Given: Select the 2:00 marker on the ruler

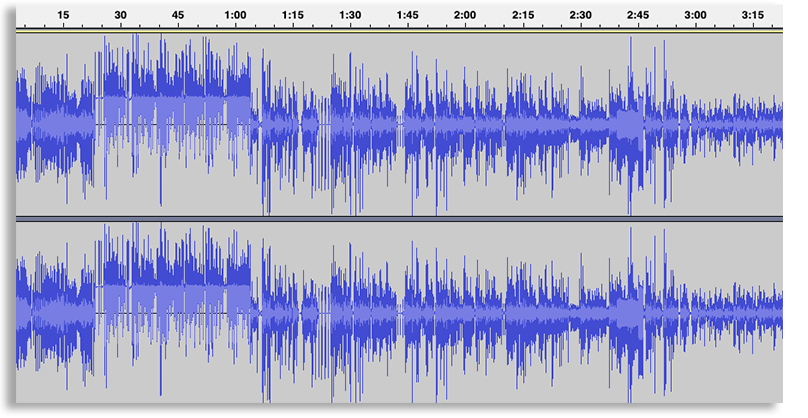Looking at the screenshot, I should pos(465,15).
